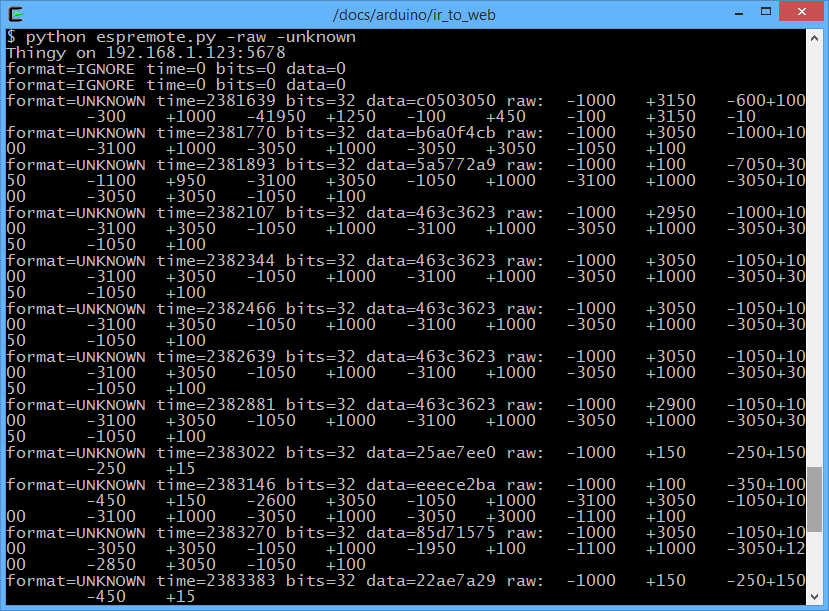Click the command 'python espremote.py -raw -unknown'
Viewport: 829px width, 611px height.
point(191,37)
